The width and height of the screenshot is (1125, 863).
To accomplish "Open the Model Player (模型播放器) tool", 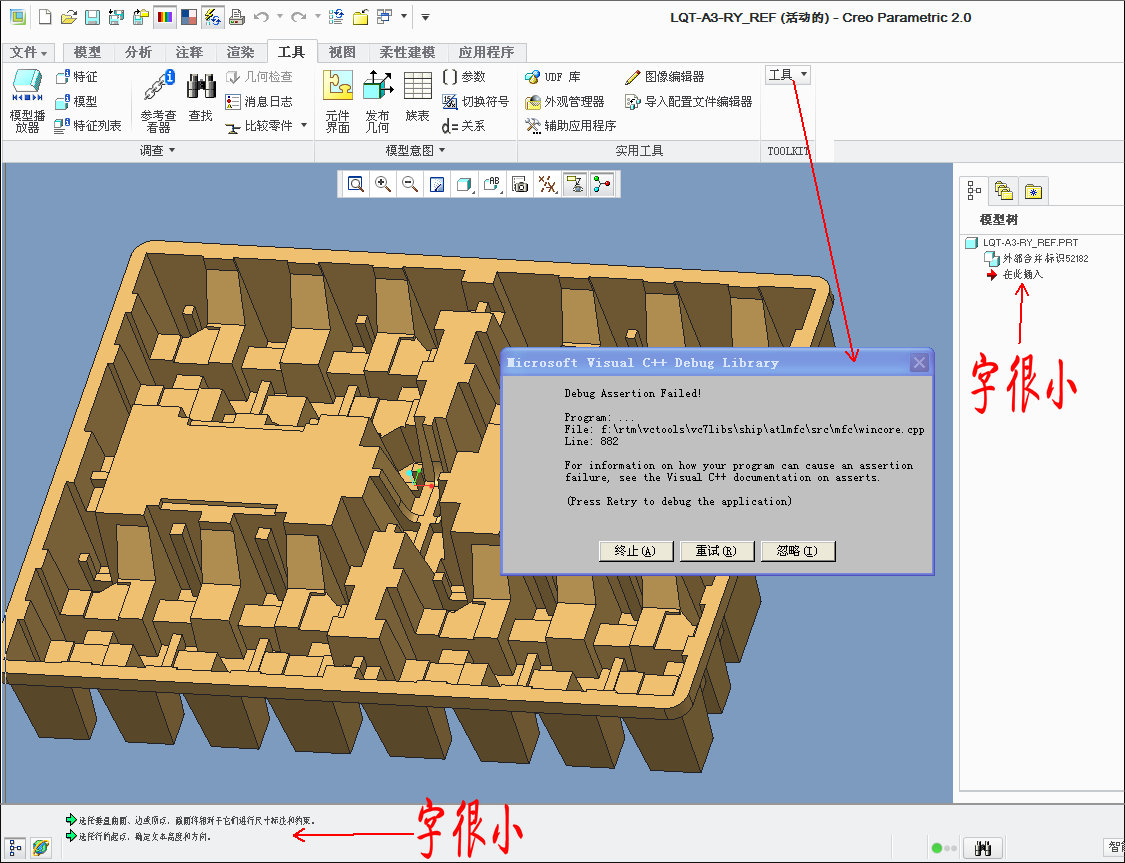I will pyautogui.click(x=27, y=100).
